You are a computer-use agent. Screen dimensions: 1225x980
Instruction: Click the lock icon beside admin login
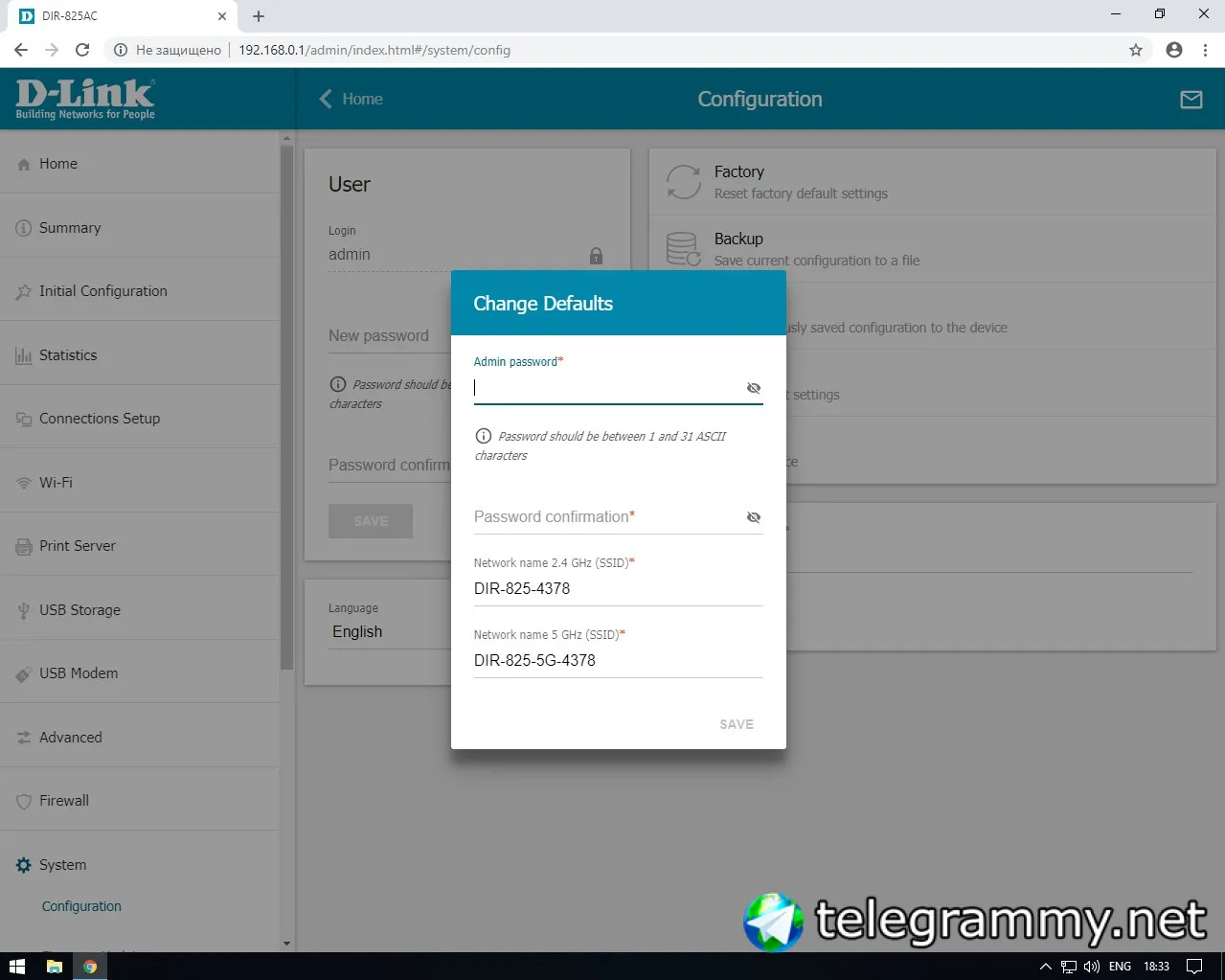pos(596,256)
